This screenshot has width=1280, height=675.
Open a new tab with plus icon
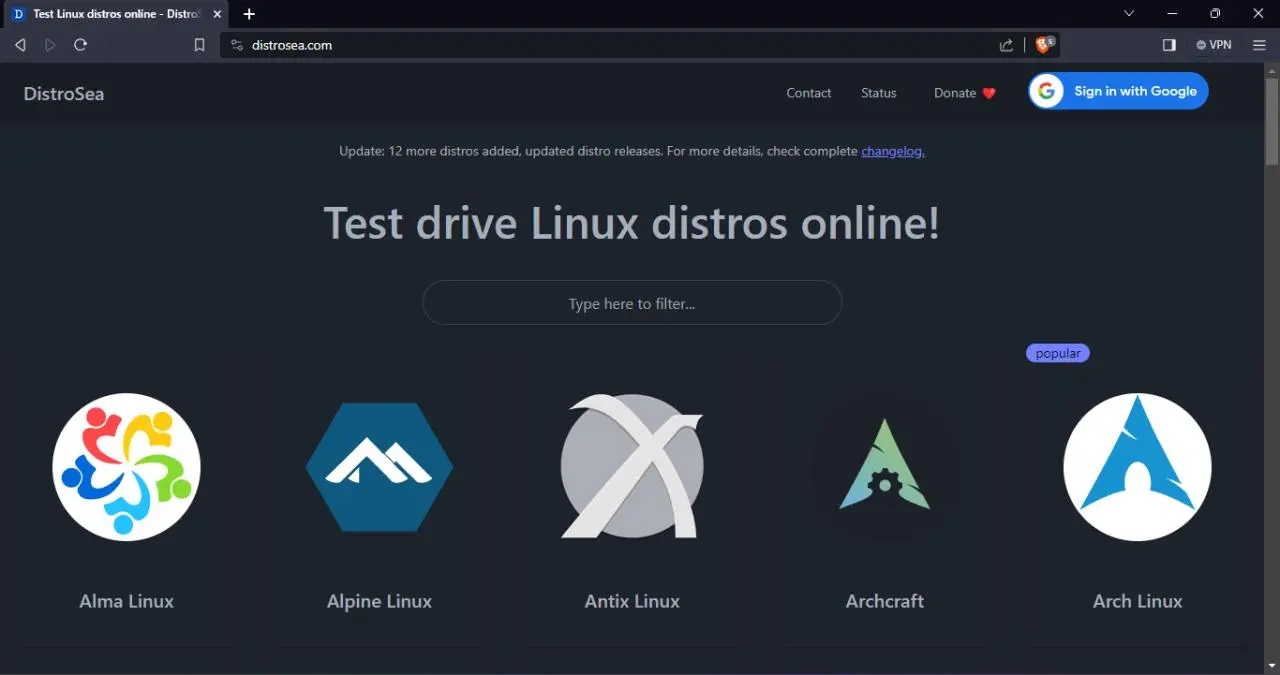[249, 14]
